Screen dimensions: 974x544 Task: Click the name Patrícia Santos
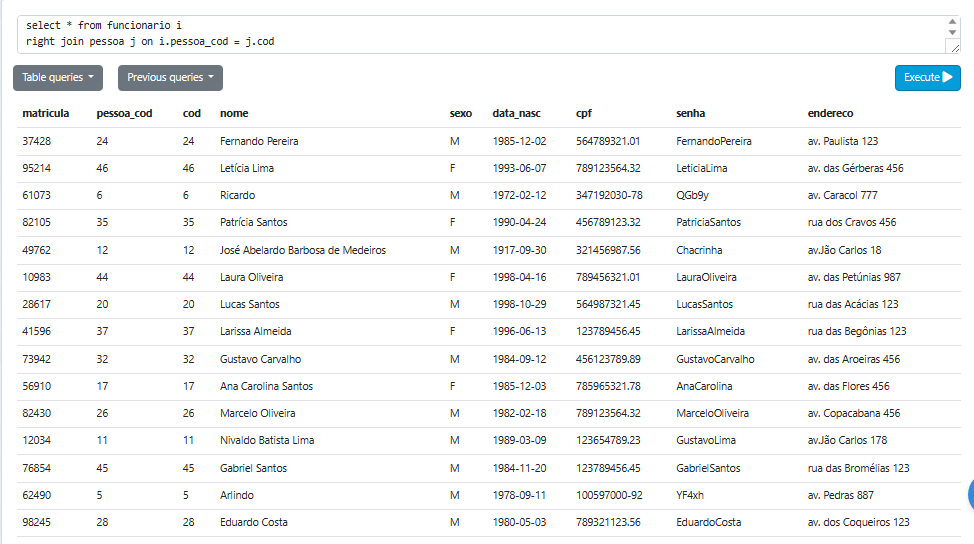click(253, 222)
